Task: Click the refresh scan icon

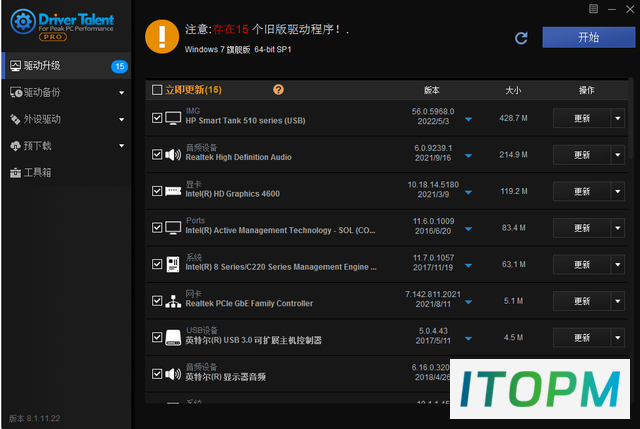Action: click(x=521, y=38)
